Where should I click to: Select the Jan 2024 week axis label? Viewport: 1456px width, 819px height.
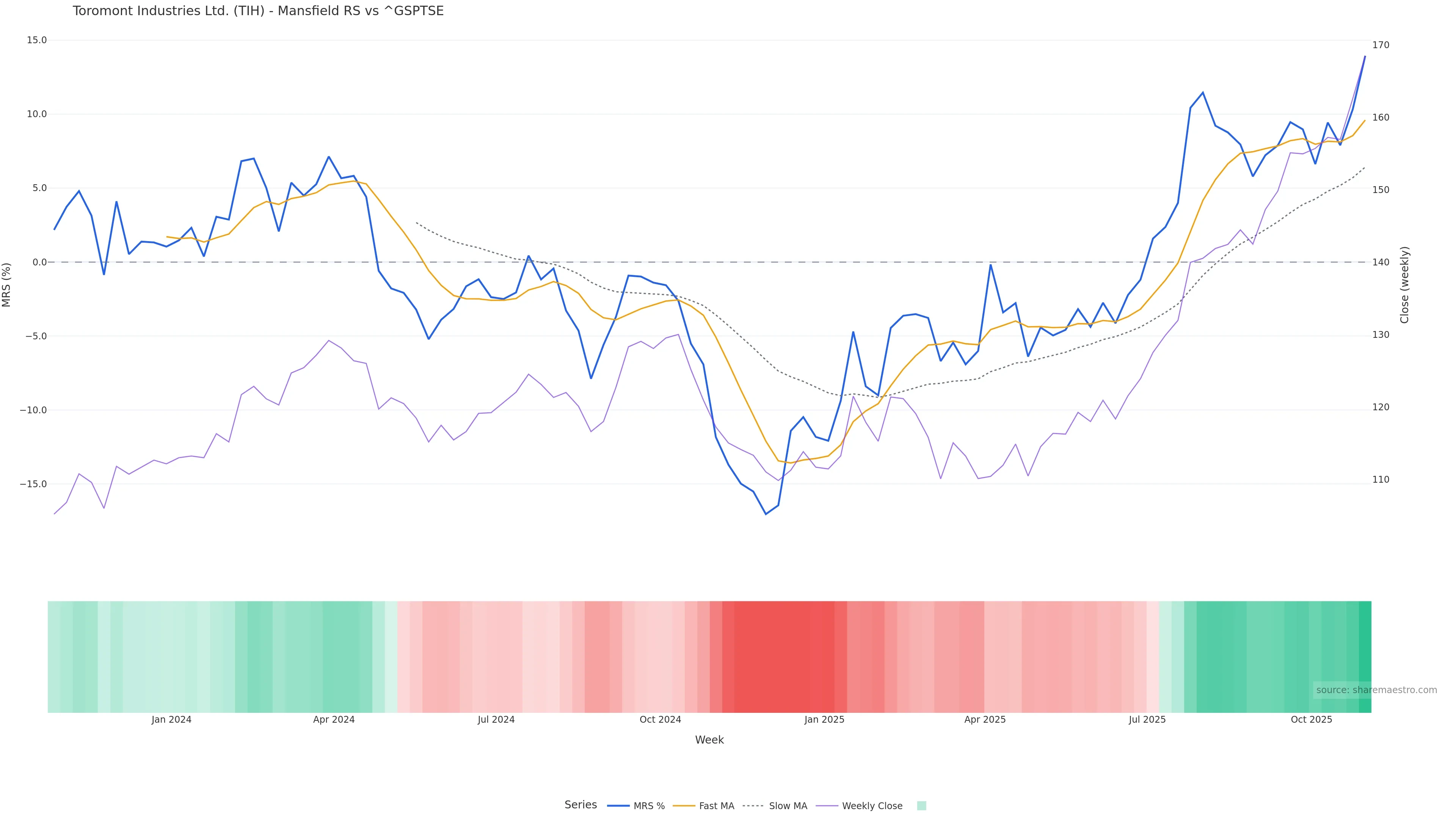[171, 720]
